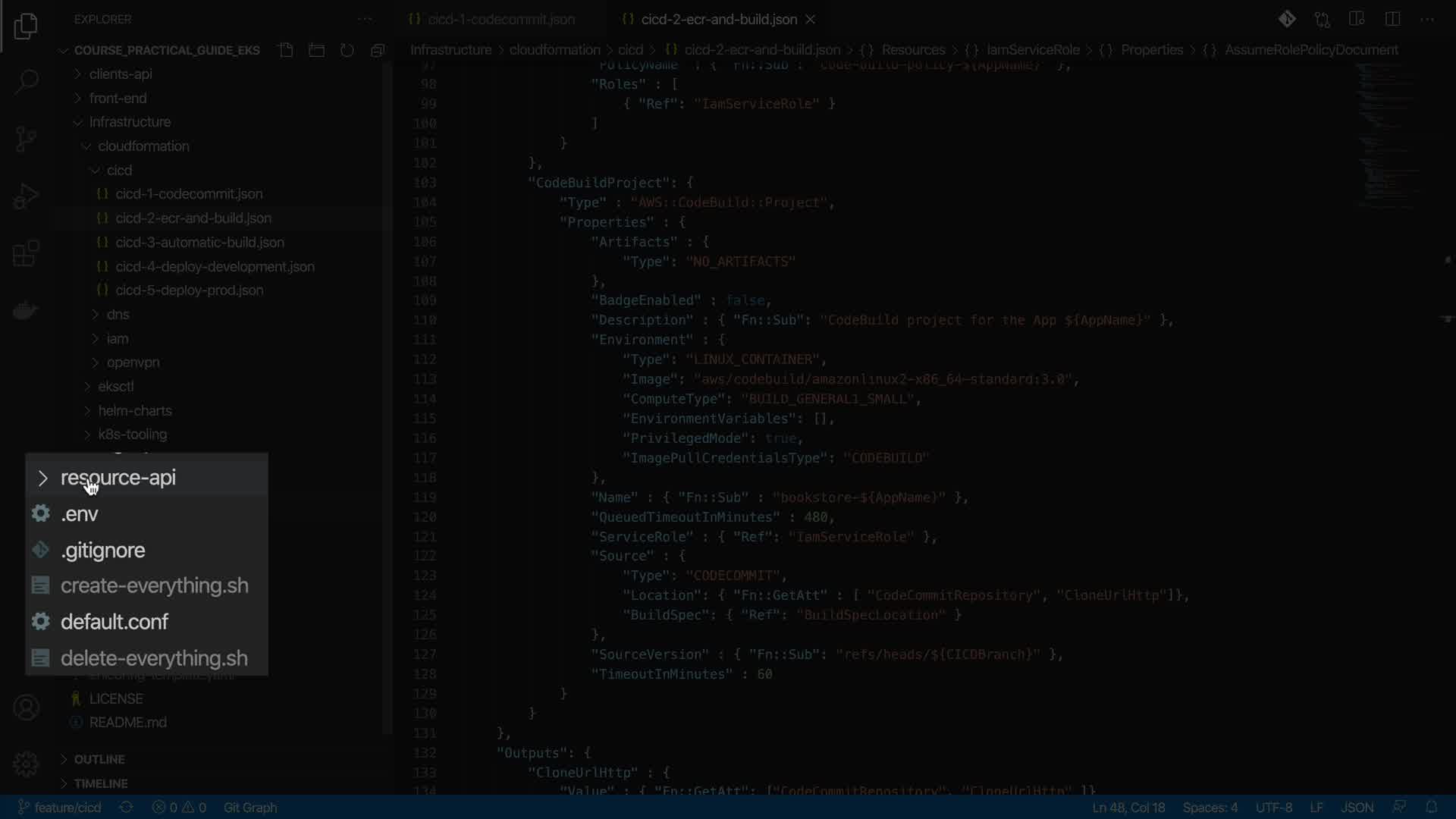Change the JSON language mode
Screen dimensions: 1456x819
point(1357,808)
